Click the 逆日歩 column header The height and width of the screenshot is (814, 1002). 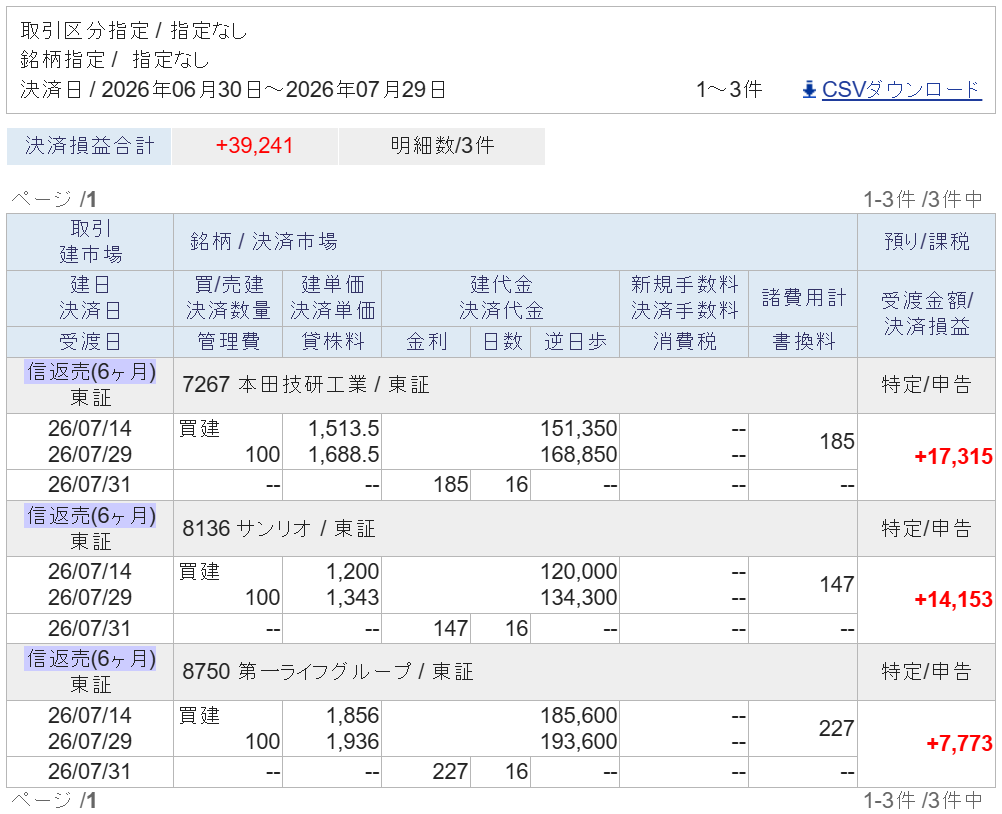tap(575, 342)
